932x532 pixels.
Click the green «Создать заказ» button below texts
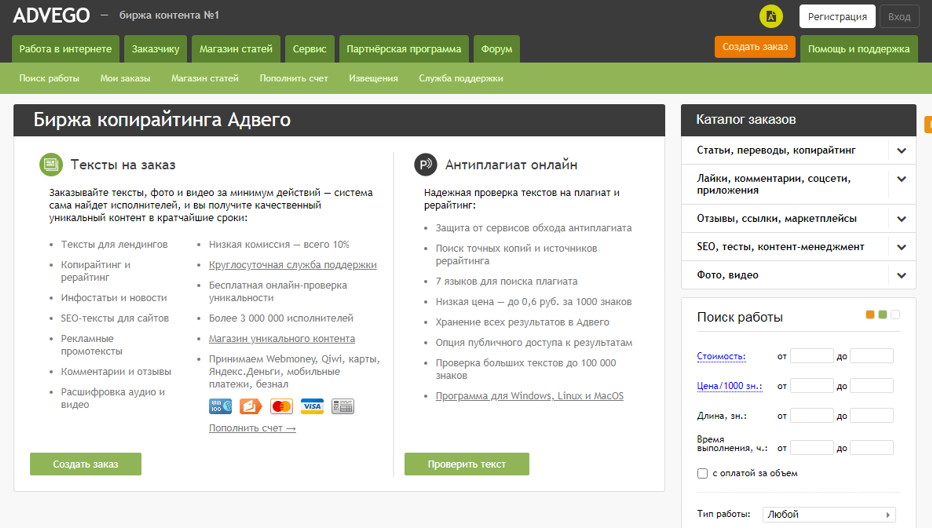tap(86, 464)
